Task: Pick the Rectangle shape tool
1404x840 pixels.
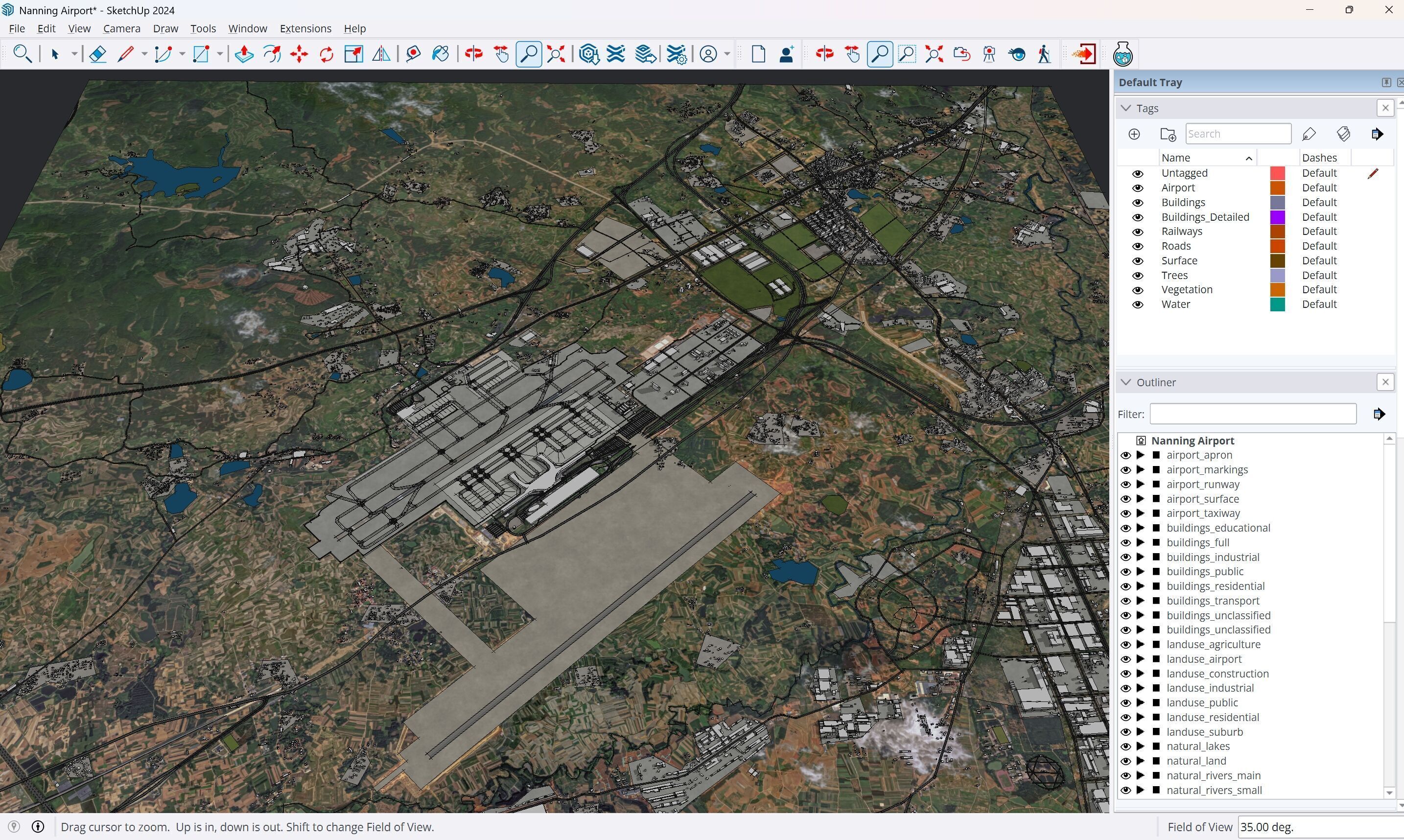Action: (202, 54)
